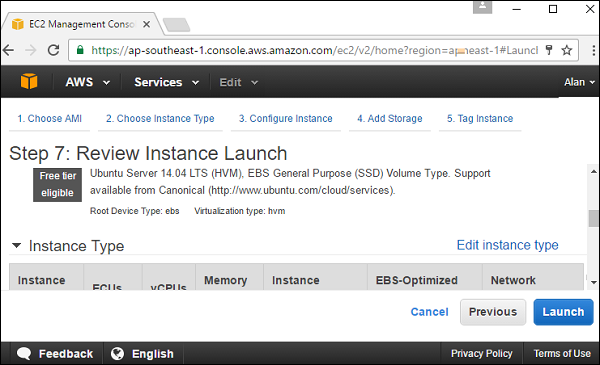The height and width of the screenshot is (365, 600).
Task: Go to step 5. Tag Instance
Action: tap(480, 119)
